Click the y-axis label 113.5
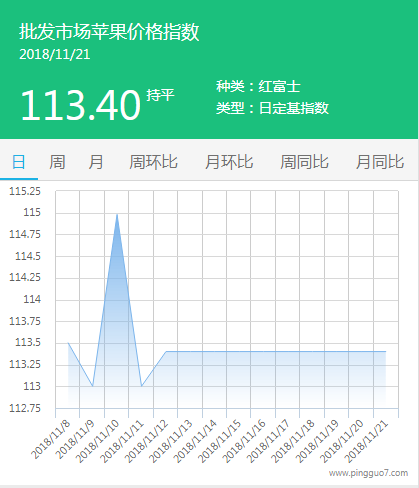 [x=28, y=342]
